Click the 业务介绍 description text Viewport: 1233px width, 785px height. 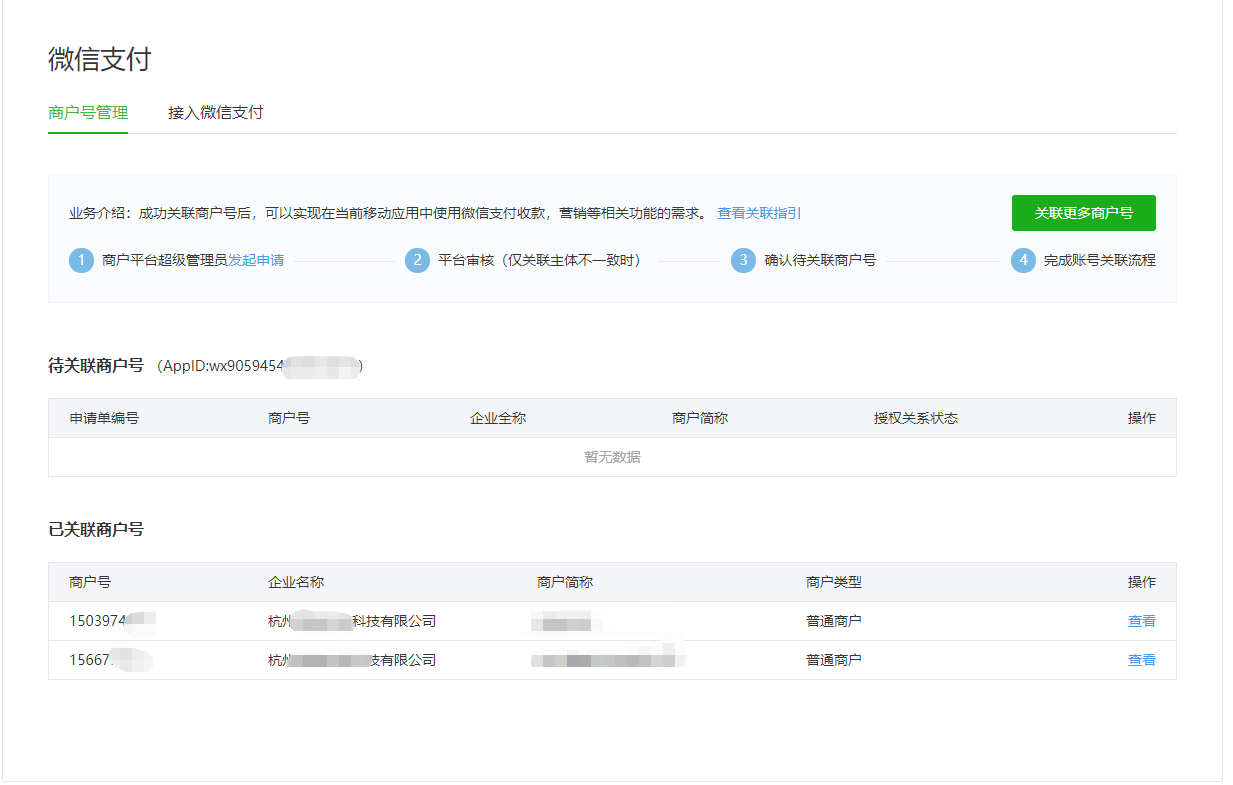click(388, 213)
